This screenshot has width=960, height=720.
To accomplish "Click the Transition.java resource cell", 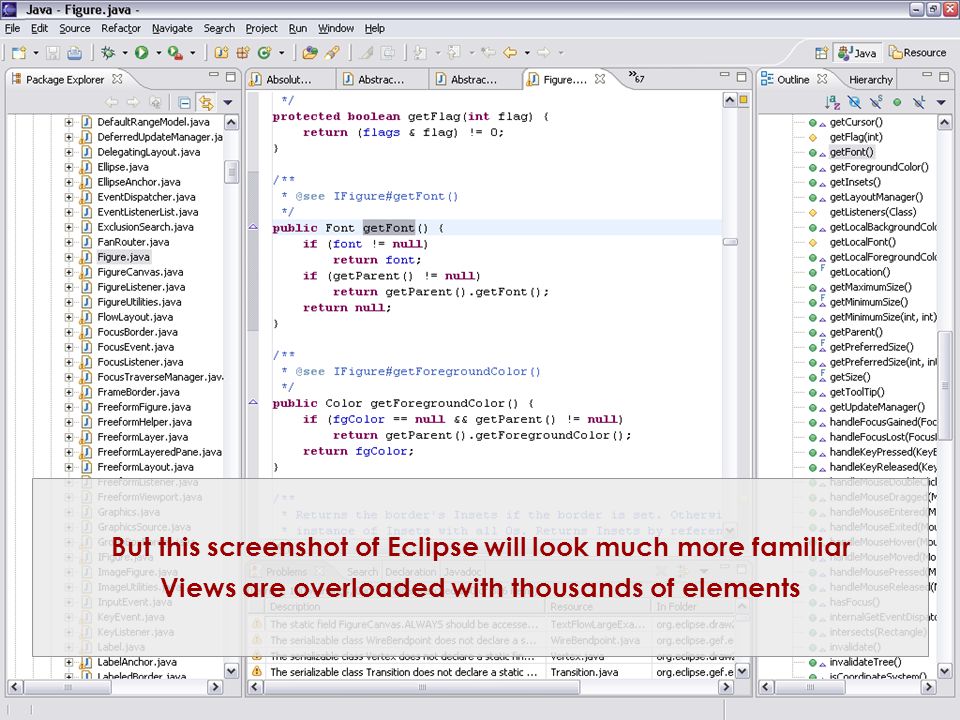I will click(585, 672).
